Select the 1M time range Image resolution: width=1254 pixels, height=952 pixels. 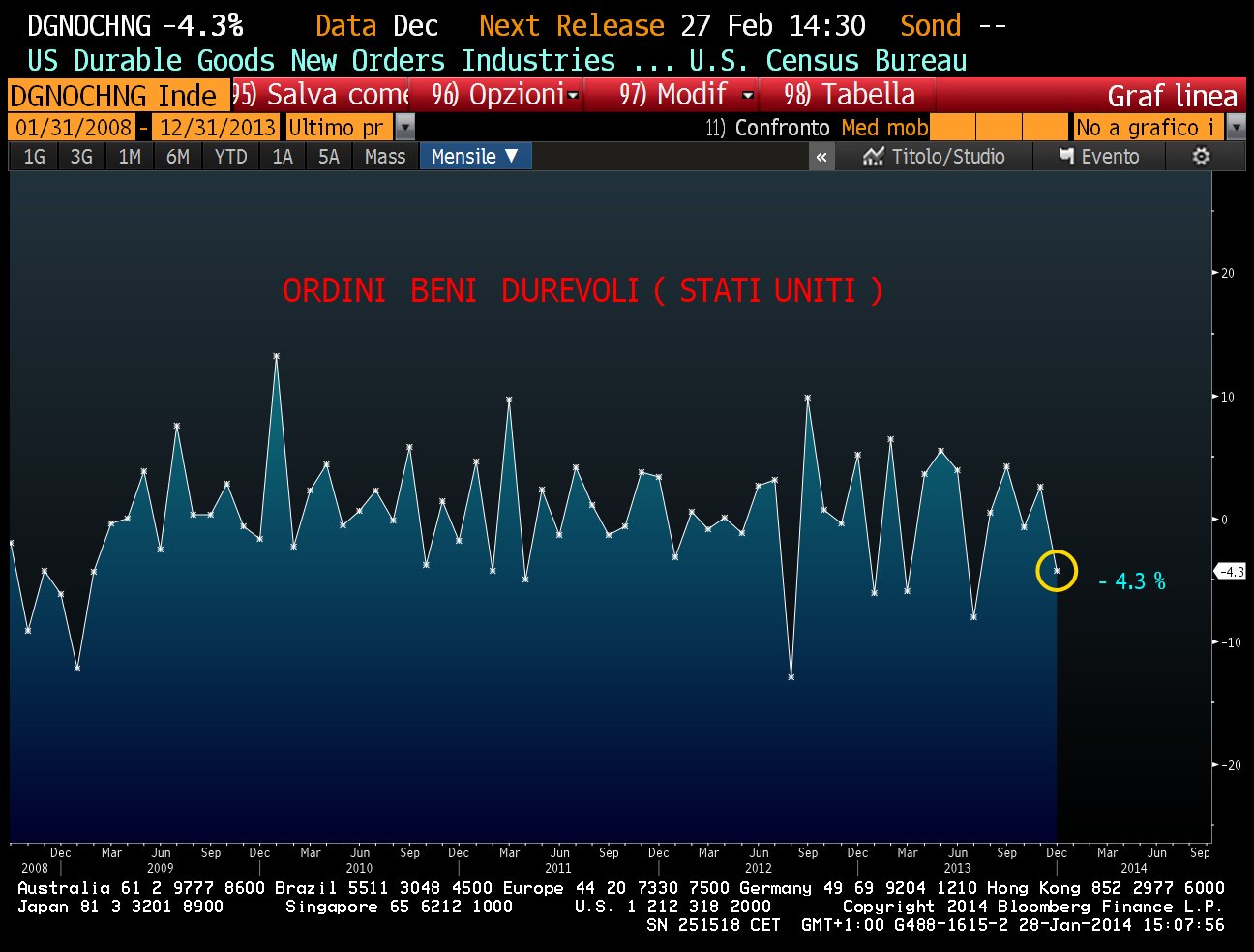pos(130,157)
